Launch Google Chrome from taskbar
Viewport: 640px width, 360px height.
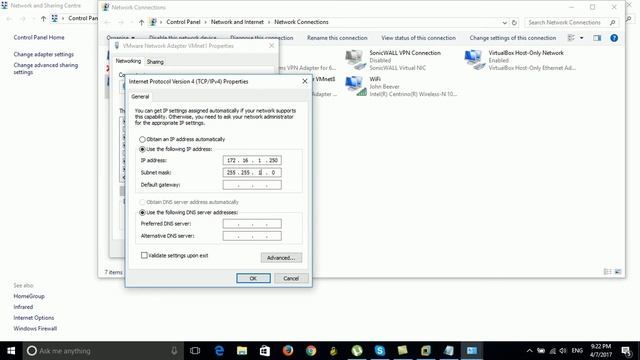311,351
